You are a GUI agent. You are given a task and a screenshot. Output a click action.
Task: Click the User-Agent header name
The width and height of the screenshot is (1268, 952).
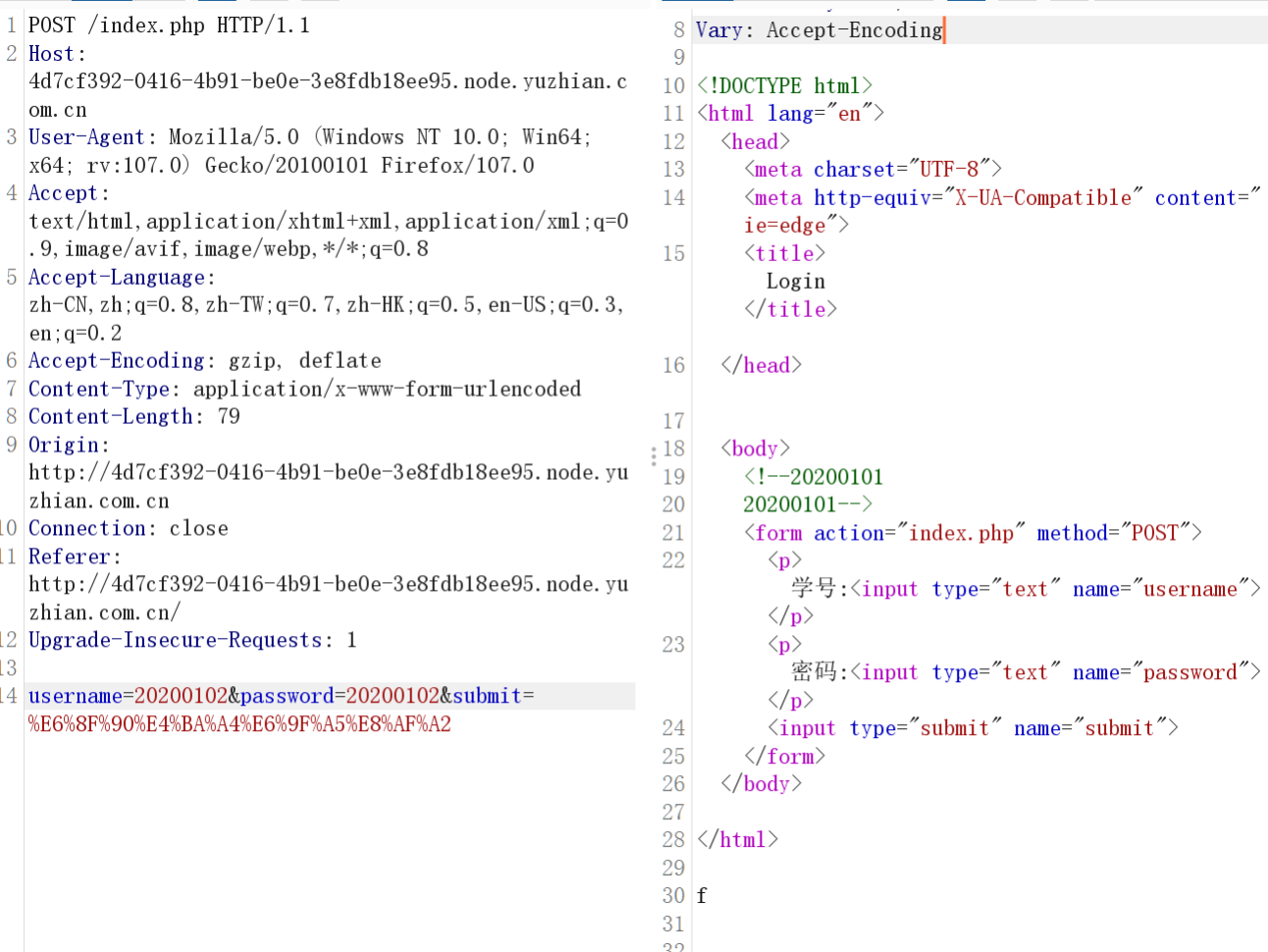point(86,137)
